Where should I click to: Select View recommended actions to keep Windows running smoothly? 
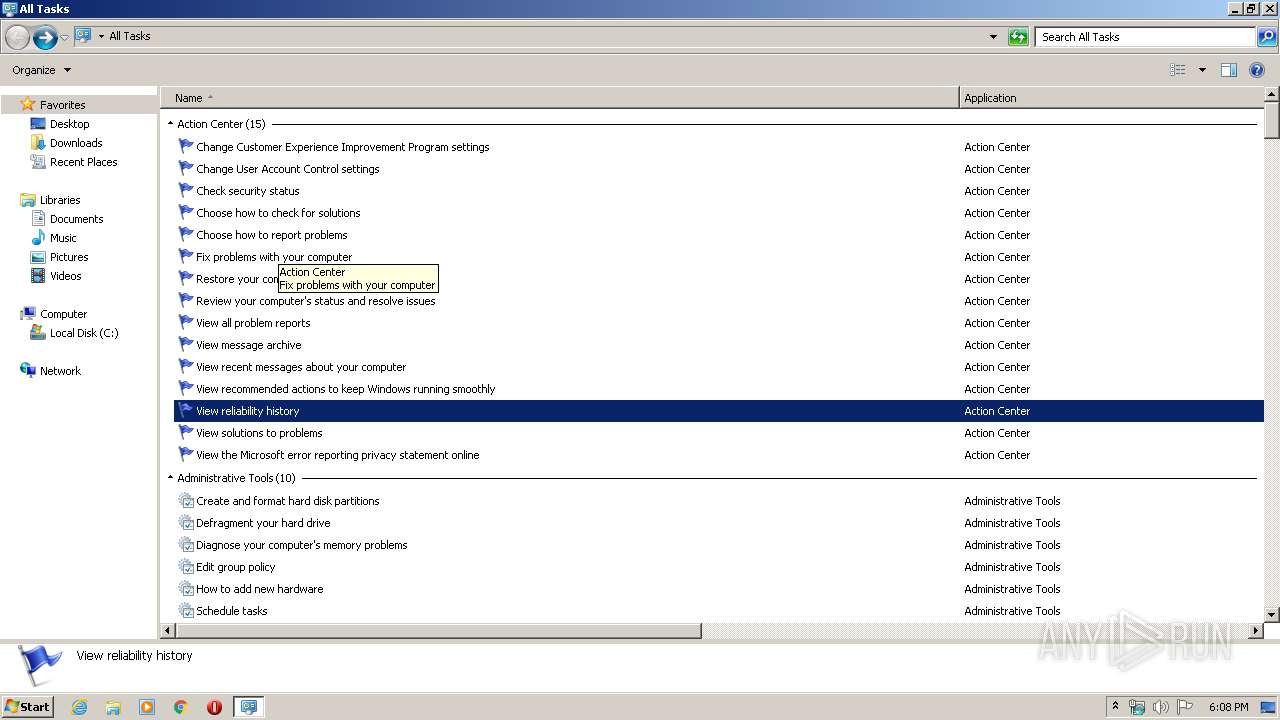point(345,389)
